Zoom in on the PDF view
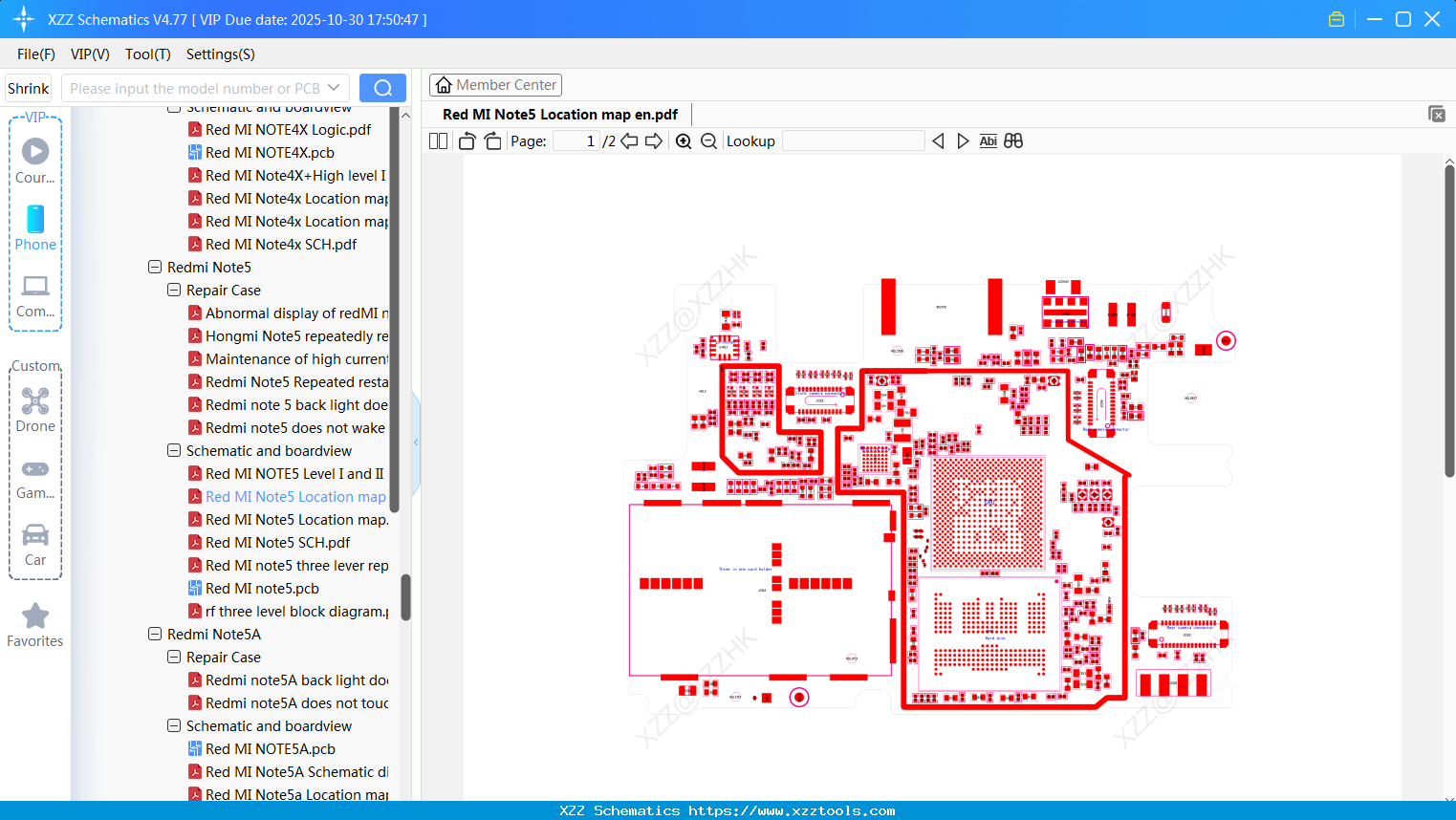Viewport: 1456px width, 820px height. (684, 141)
